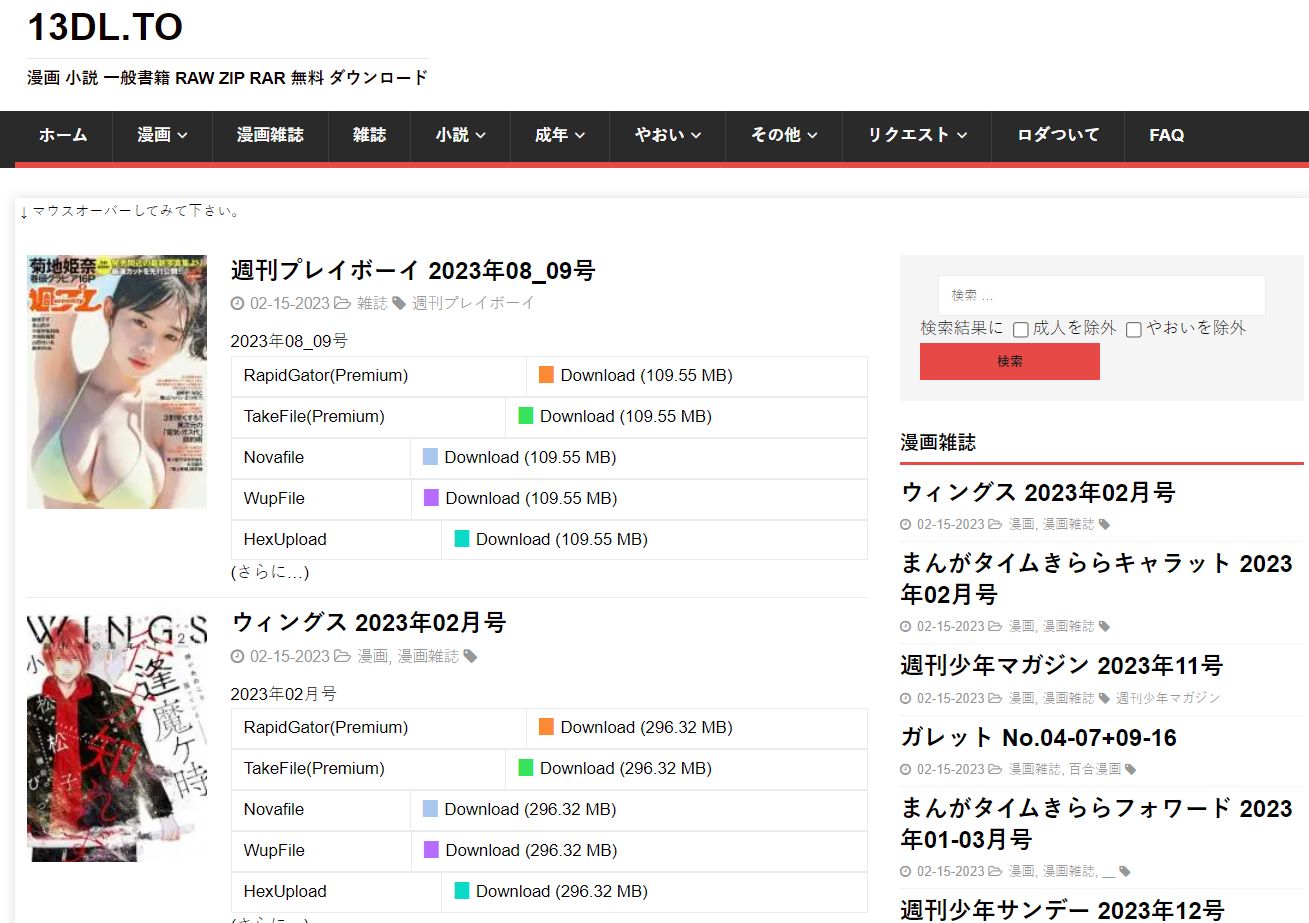Enable the 成人を除外 checkbox

point(1020,329)
